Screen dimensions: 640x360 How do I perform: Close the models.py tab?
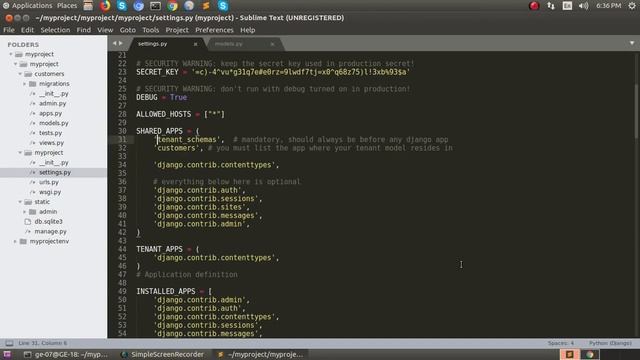(x=272, y=44)
